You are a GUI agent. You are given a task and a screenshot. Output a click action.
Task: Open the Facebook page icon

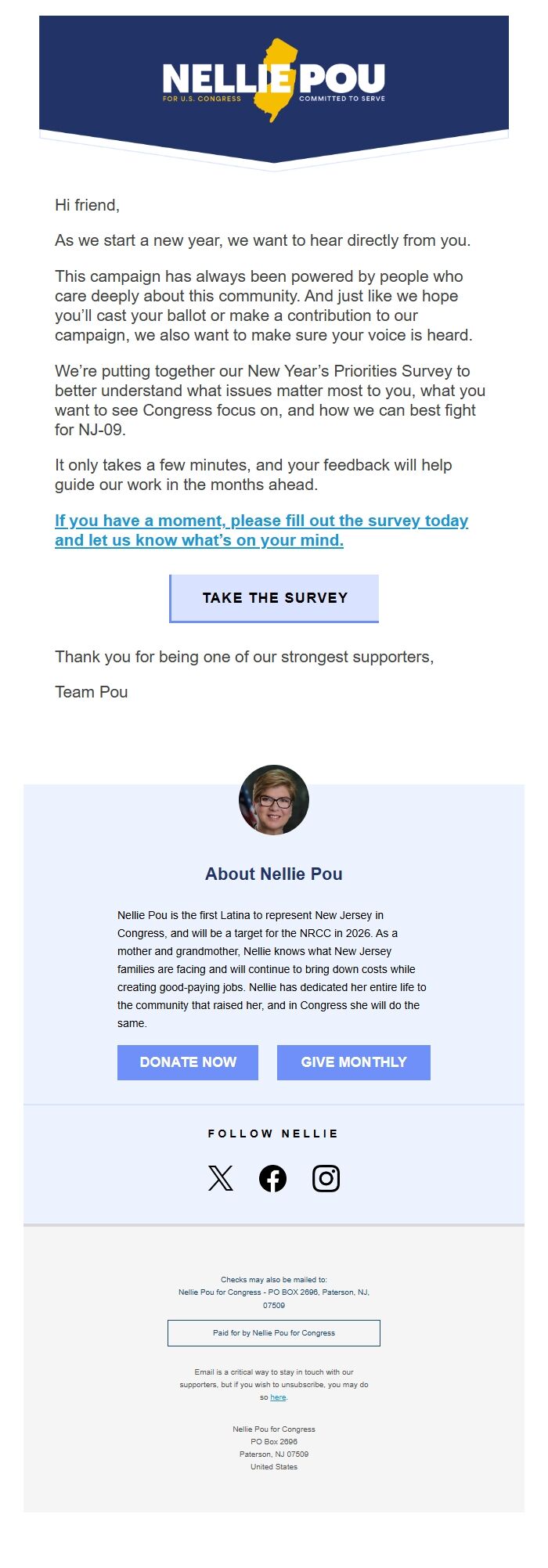[274, 1177]
